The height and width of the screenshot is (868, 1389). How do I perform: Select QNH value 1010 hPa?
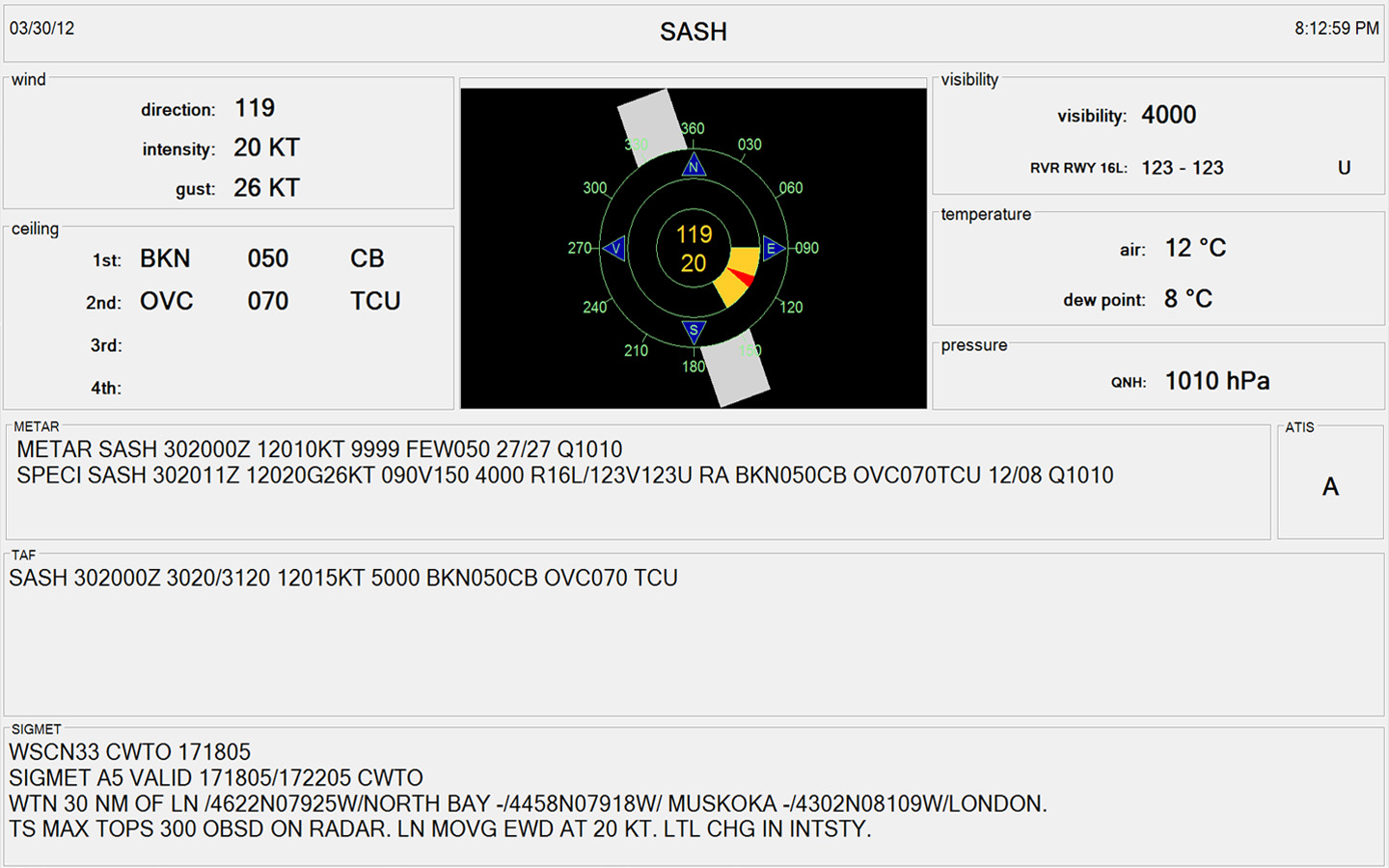pyautogui.click(x=1217, y=381)
